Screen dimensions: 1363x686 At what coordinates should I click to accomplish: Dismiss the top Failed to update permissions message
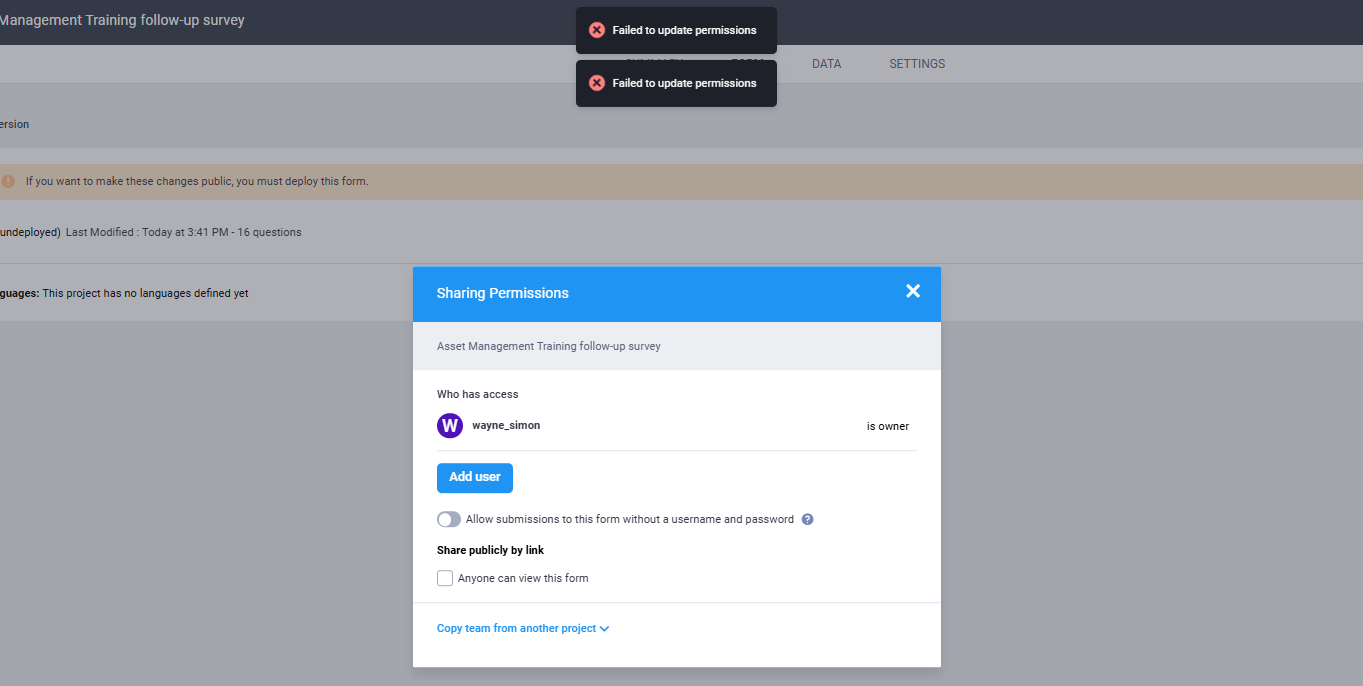(684, 30)
